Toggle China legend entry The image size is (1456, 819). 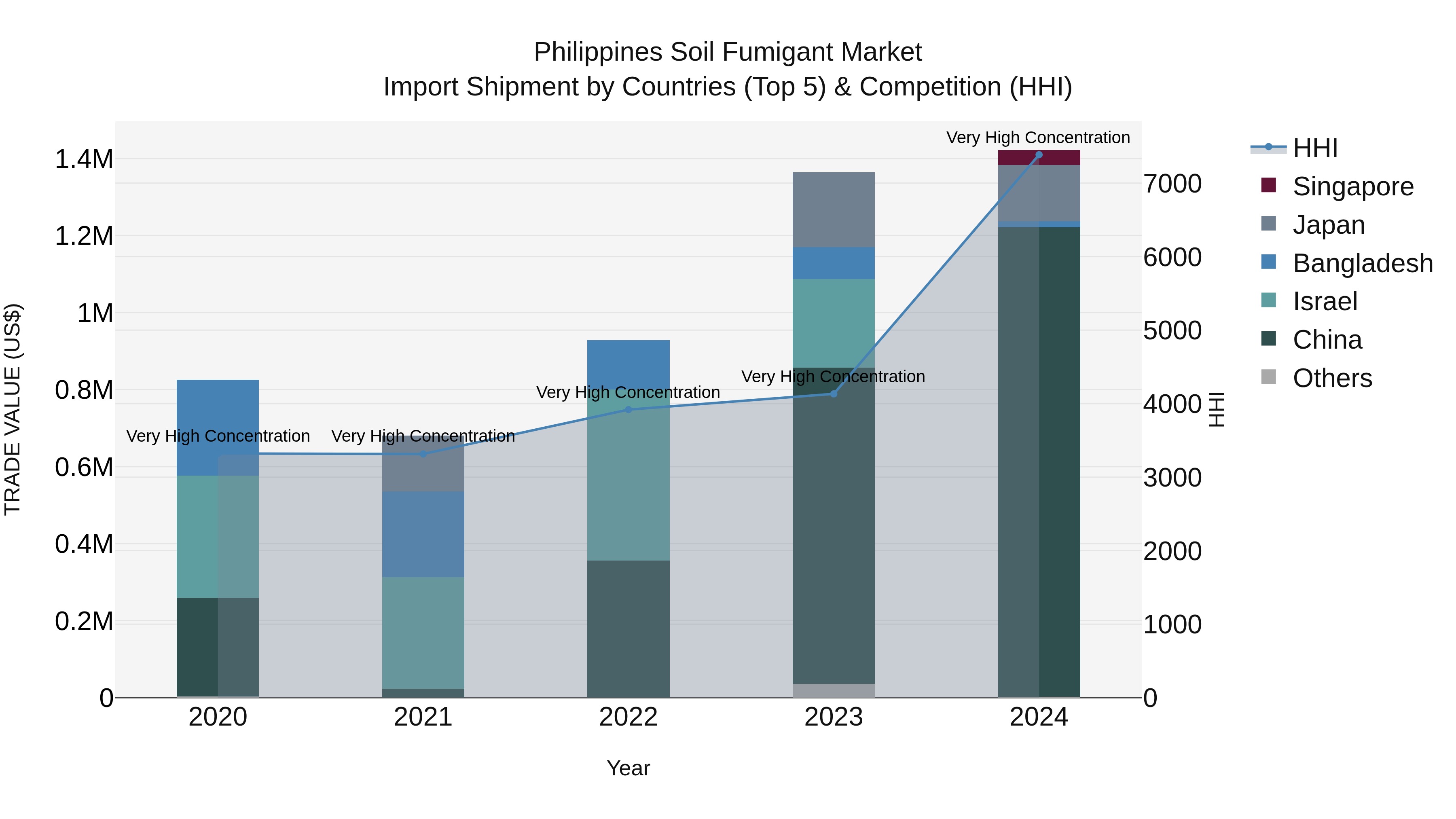pos(1311,339)
